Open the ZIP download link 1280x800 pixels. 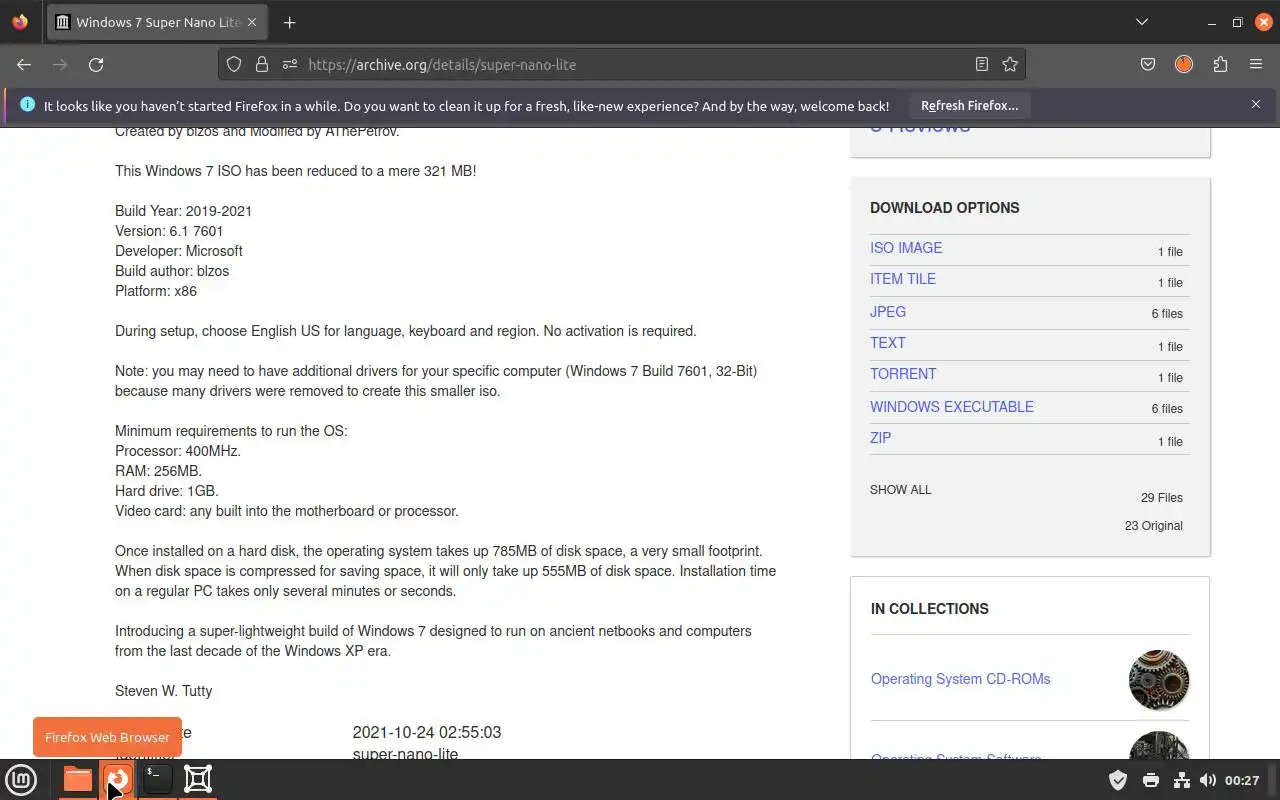(x=880, y=438)
